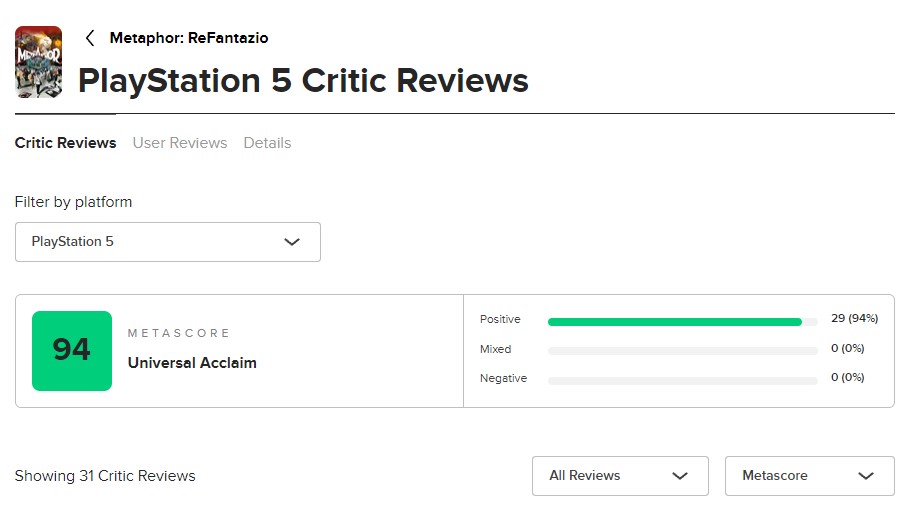908x509 pixels.
Task: Click the chevron arrow in Metascore sort box
Action: coord(866,476)
